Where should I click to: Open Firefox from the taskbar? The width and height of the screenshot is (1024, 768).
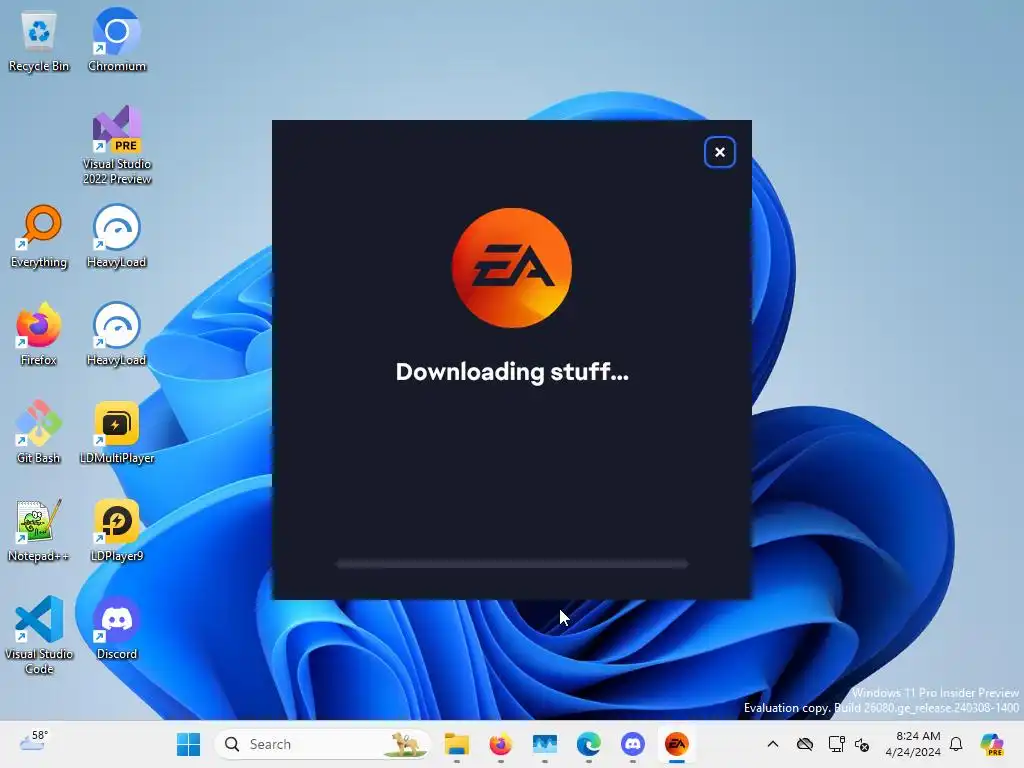(x=500, y=744)
